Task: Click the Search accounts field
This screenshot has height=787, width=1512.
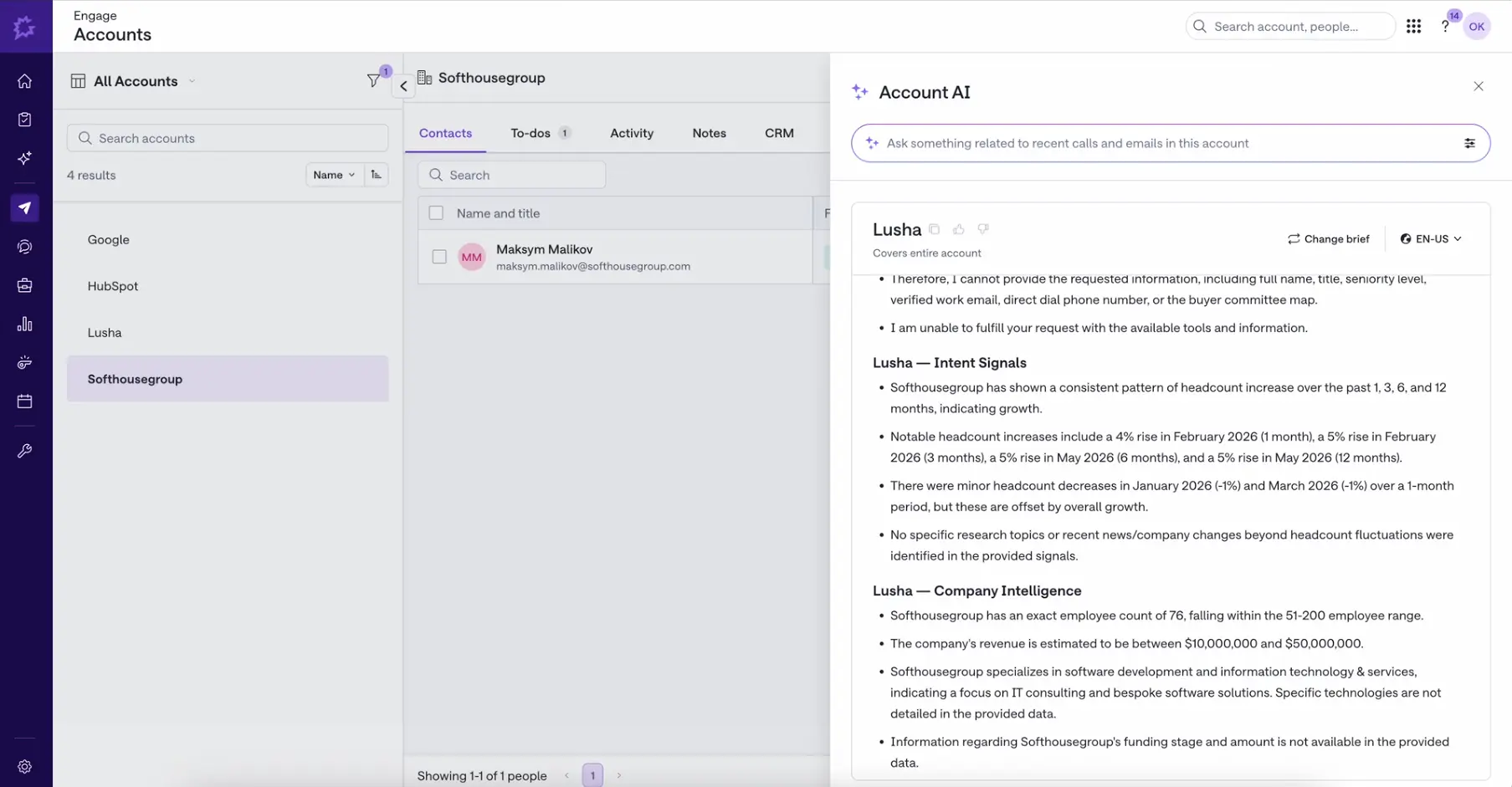Action: tap(228, 138)
